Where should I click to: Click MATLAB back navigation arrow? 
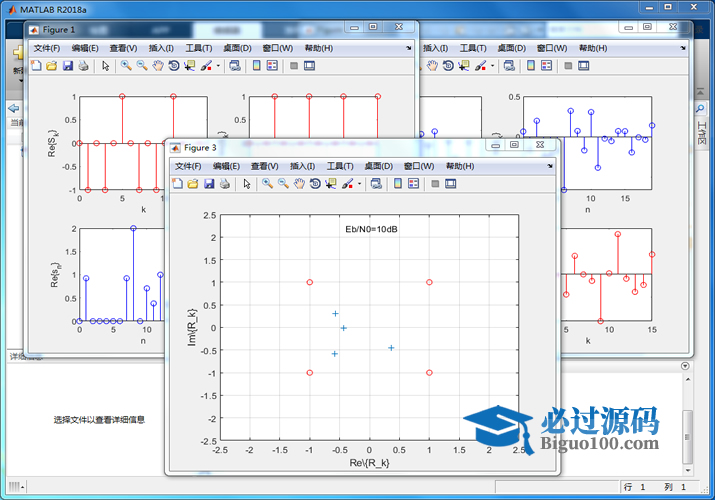pyautogui.click(x=14, y=108)
